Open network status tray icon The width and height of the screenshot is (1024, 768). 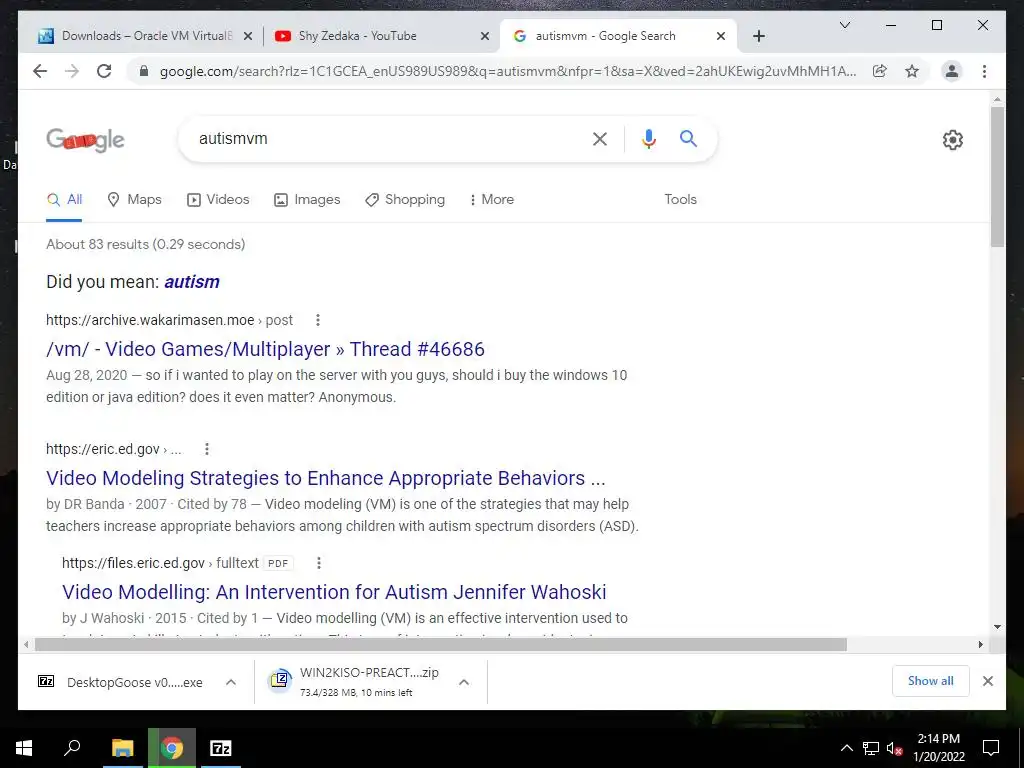coord(871,748)
